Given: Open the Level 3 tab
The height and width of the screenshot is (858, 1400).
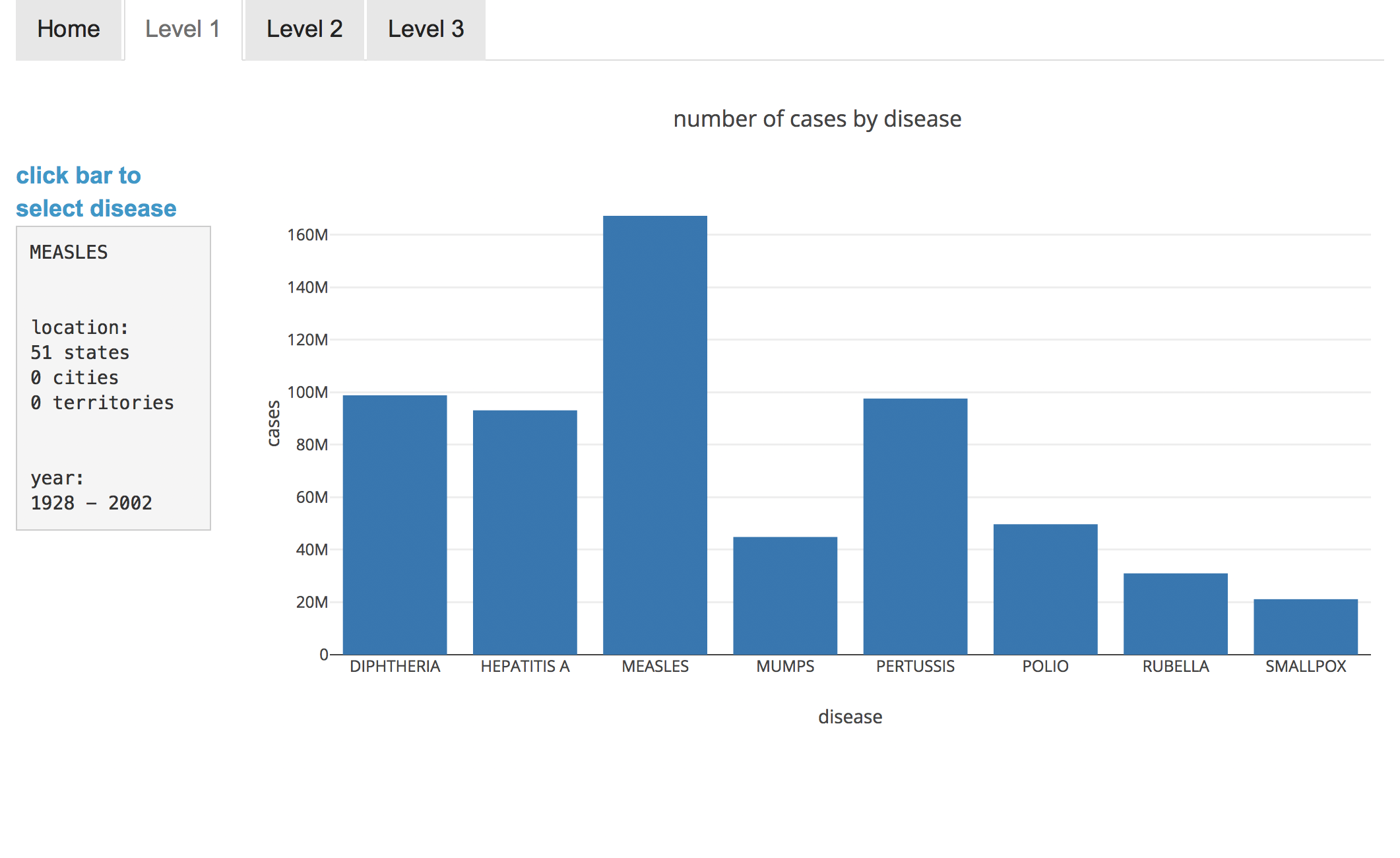Looking at the screenshot, I should (426, 29).
